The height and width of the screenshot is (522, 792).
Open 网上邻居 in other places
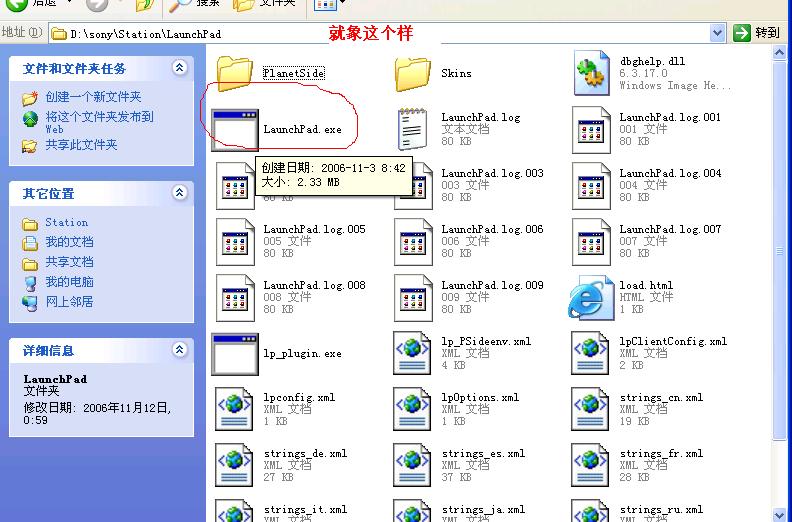[x=69, y=302]
